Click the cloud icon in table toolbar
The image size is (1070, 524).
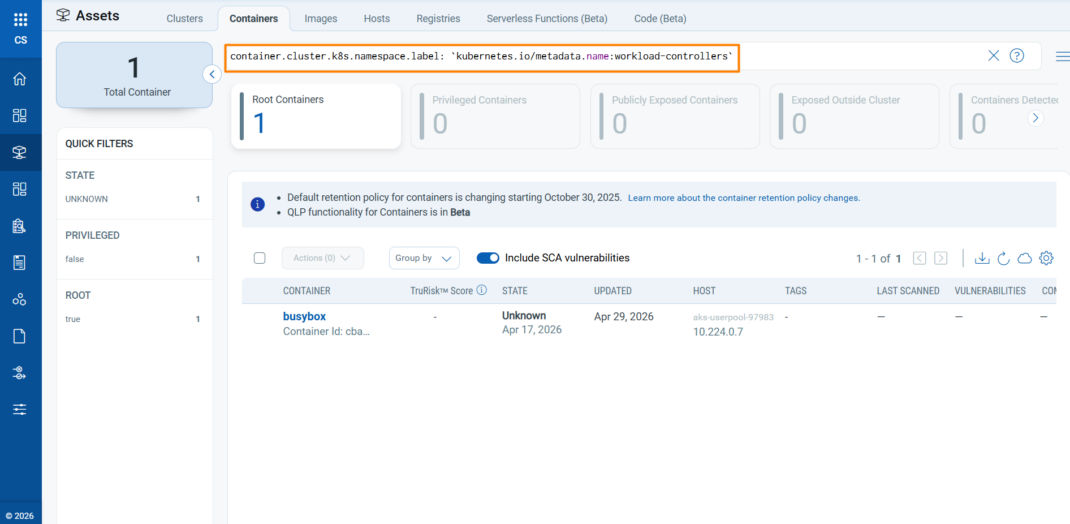[x=1024, y=258]
